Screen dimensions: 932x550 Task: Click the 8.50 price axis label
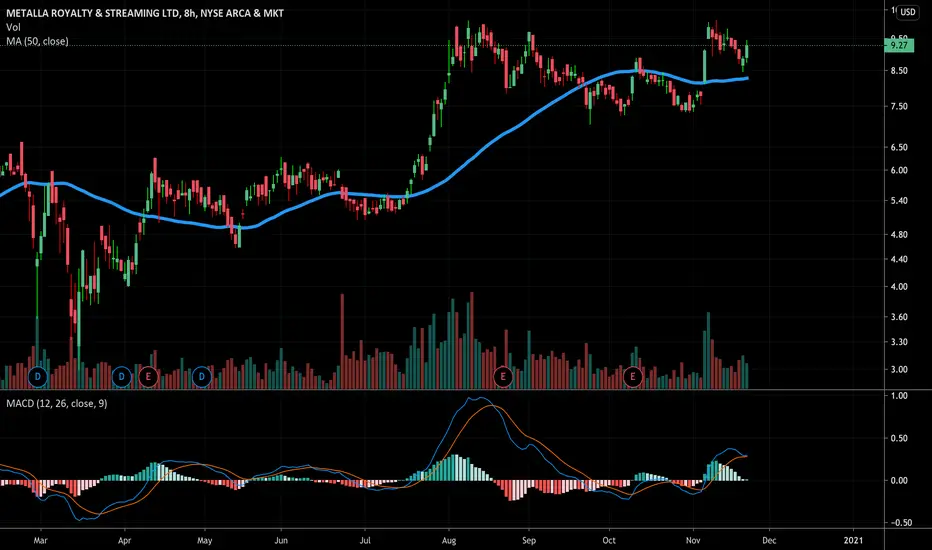tap(899, 71)
